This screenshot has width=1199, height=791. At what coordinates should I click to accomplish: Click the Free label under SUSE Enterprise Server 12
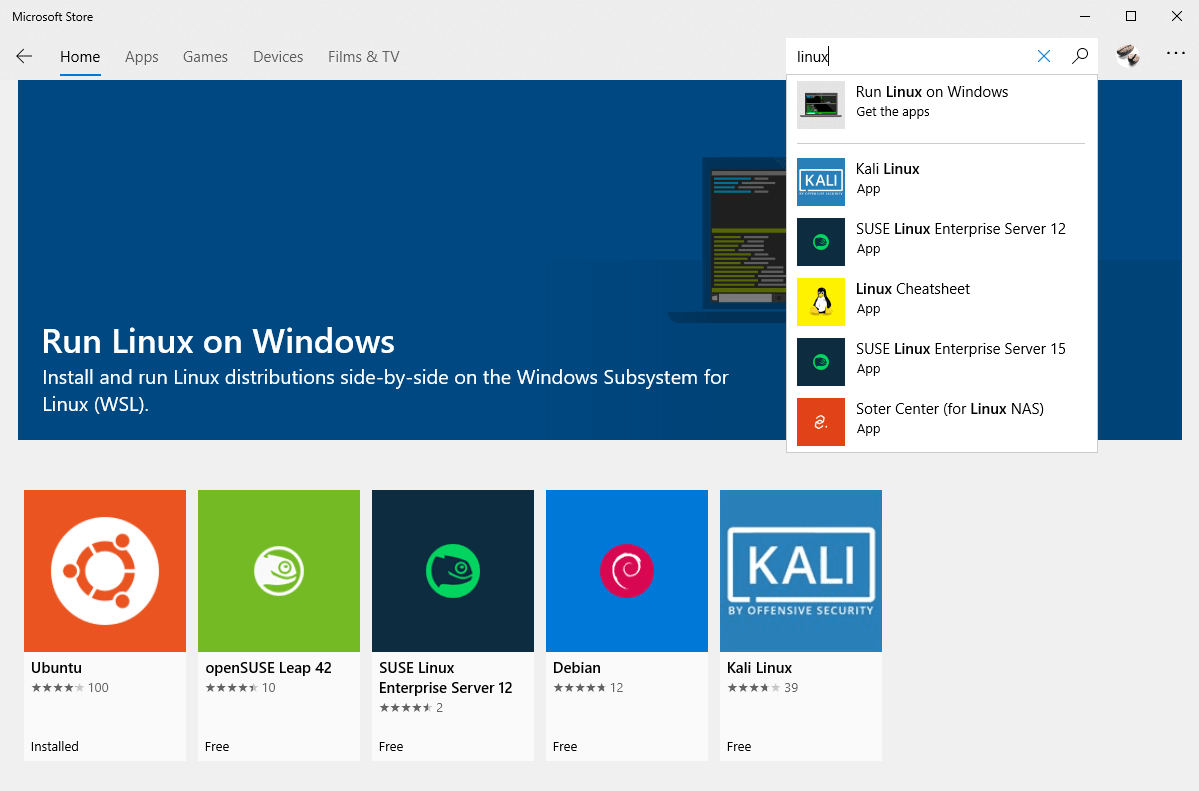[391, 747]
